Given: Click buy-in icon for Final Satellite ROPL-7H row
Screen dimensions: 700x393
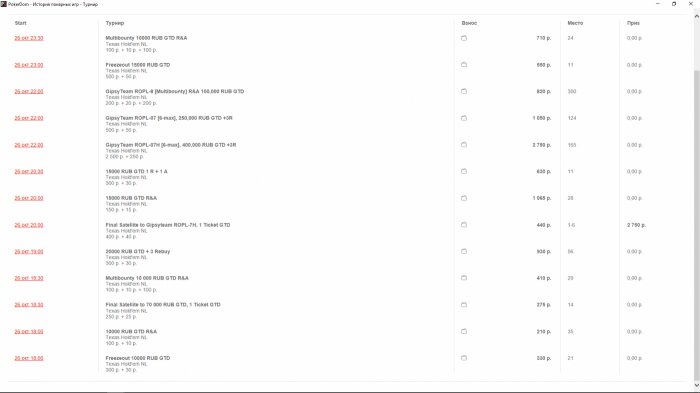Looking at the screenshot, I should [464, 225].
